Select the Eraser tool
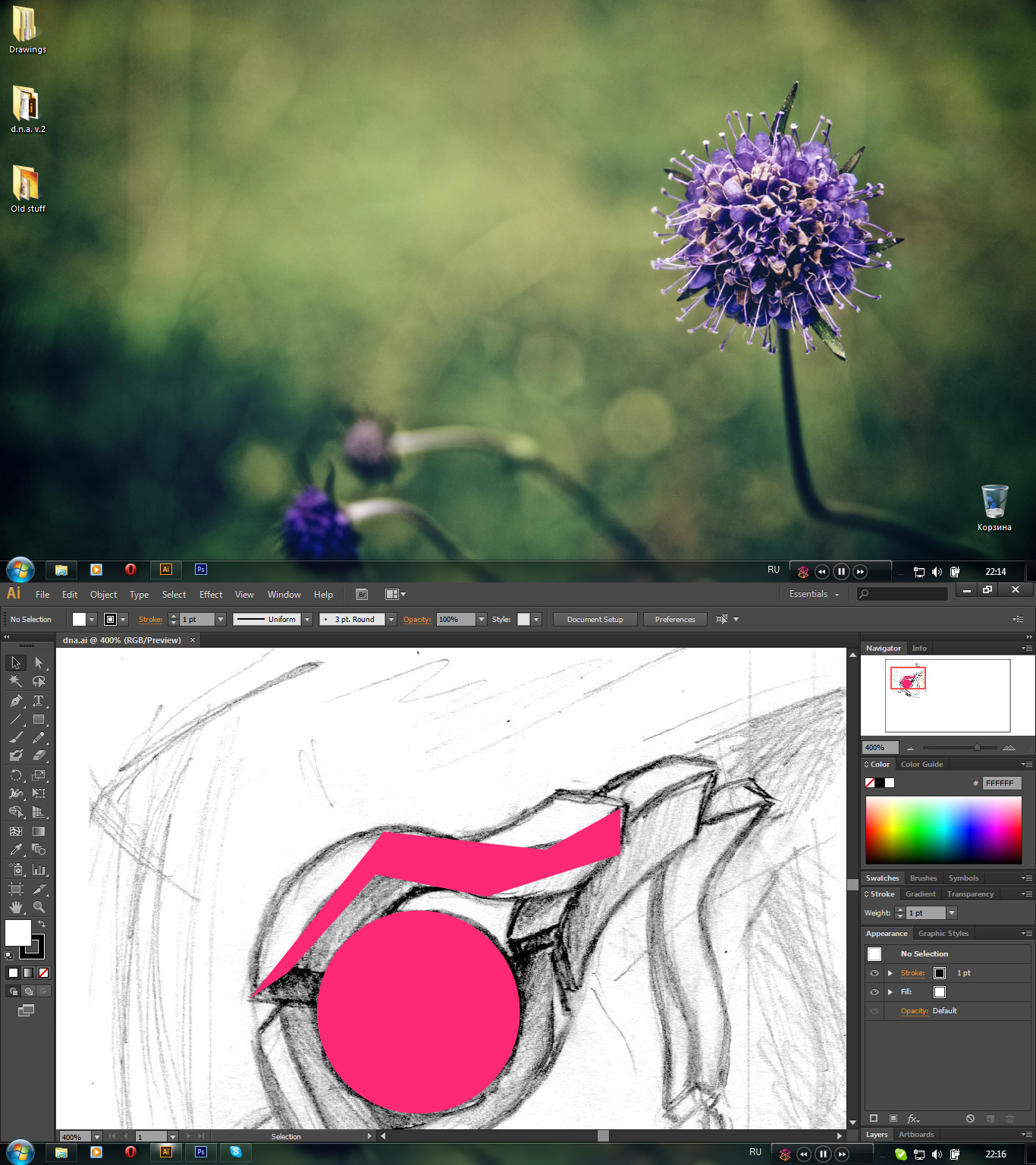 (x=38, y=755)
